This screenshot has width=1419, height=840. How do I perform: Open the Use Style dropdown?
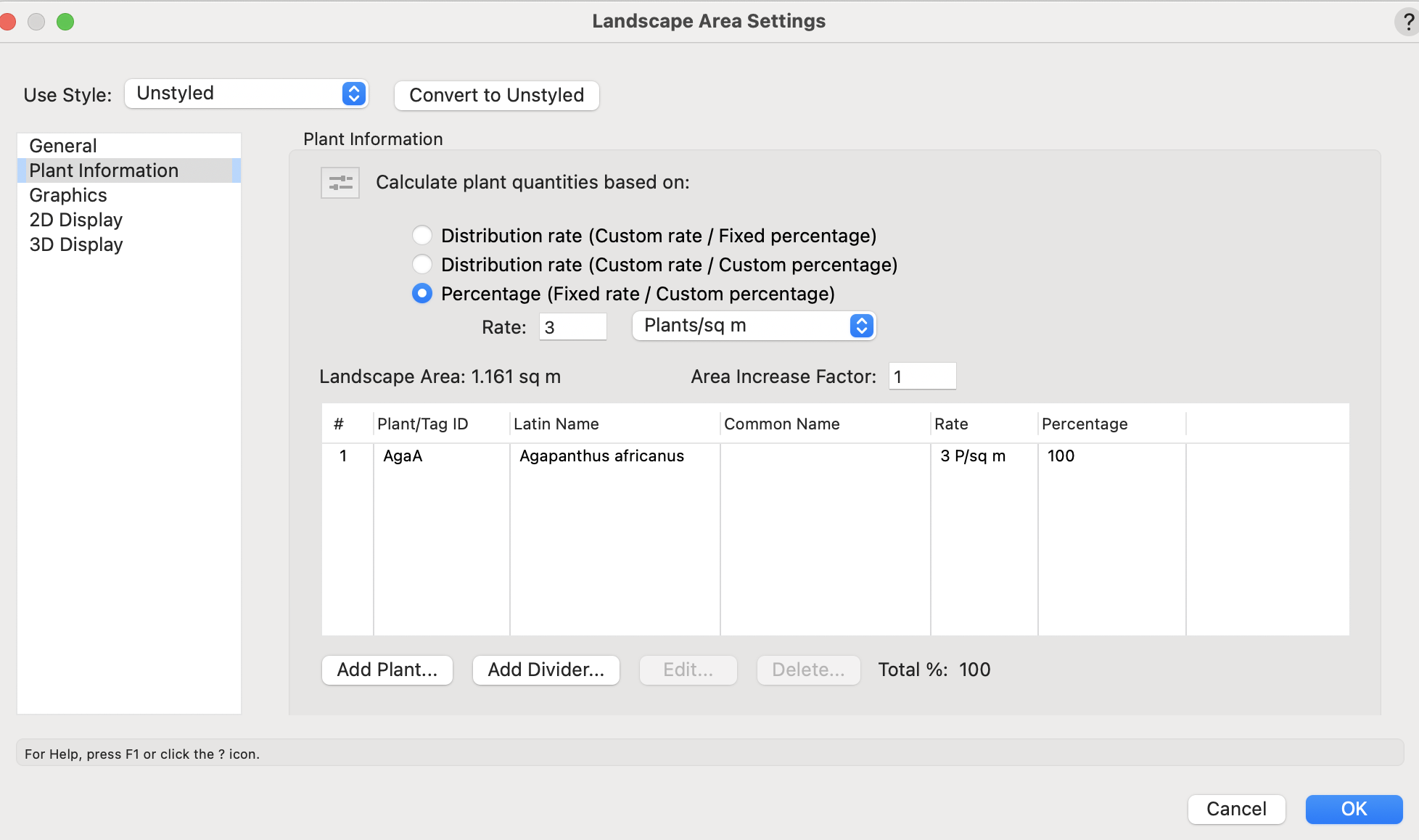coord(247,94)
